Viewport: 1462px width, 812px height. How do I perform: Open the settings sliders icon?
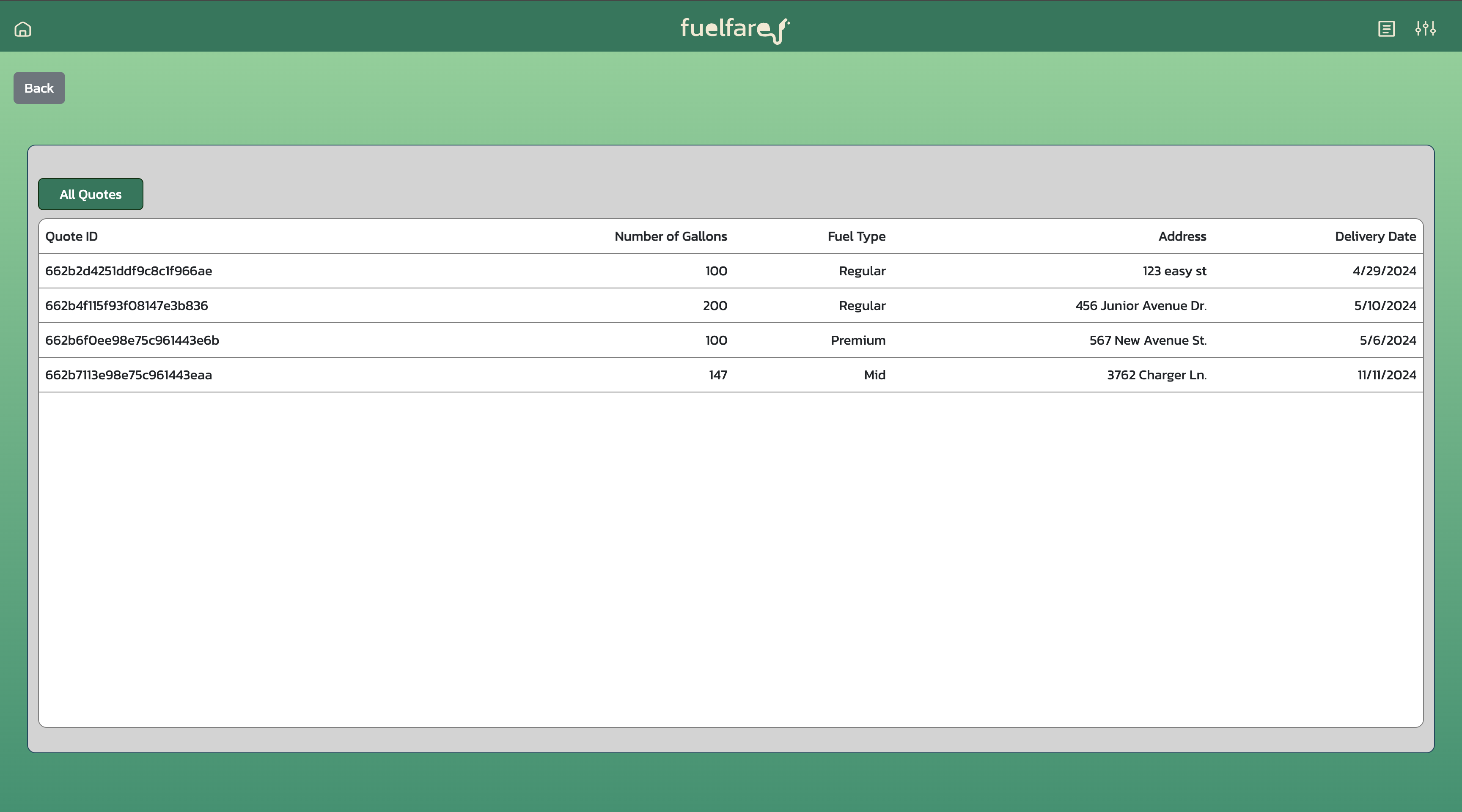1425,29
